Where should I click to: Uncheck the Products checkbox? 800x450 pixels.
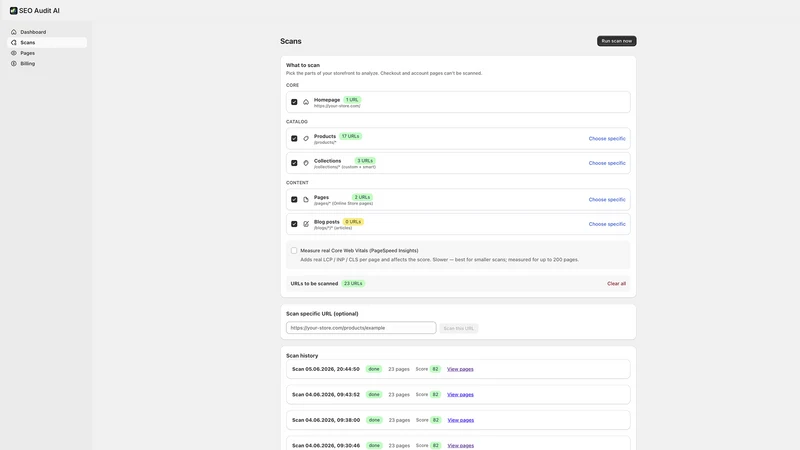[x=294, y=138]
